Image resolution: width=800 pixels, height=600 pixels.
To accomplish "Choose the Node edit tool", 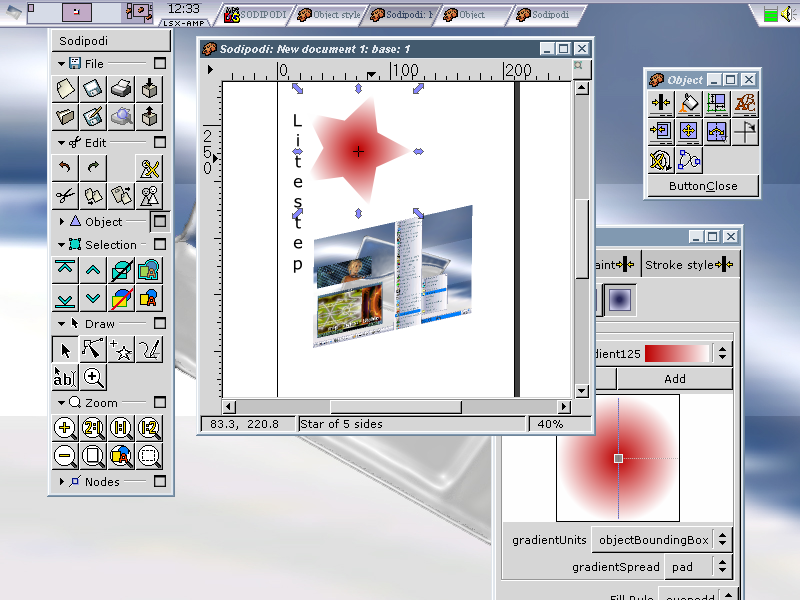I will pos(93,349).
